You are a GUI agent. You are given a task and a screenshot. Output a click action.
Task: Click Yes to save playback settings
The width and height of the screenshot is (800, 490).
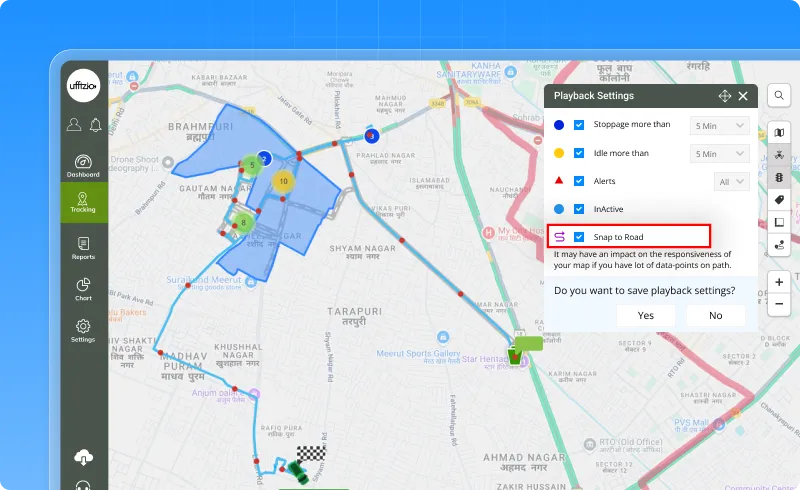click(646, 315)
